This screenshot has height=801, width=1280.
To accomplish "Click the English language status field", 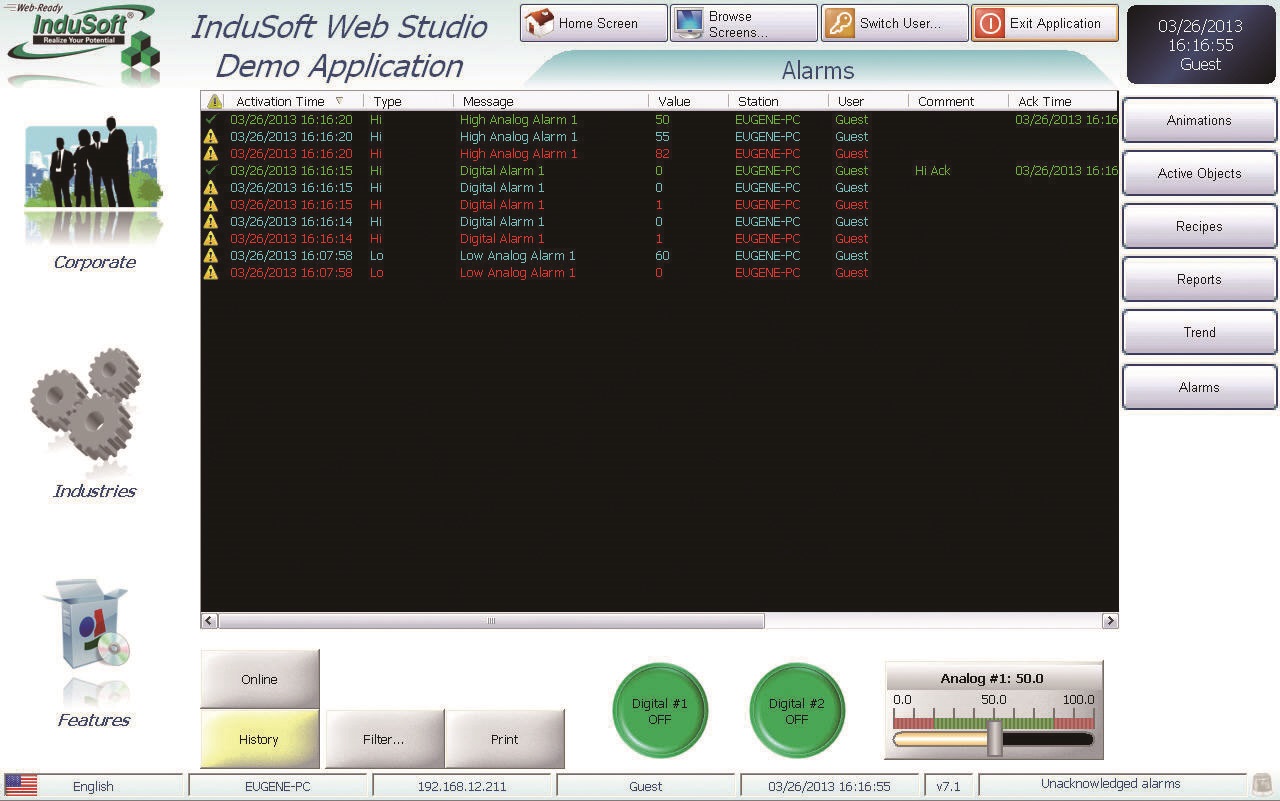I will (x=93, y=786).
